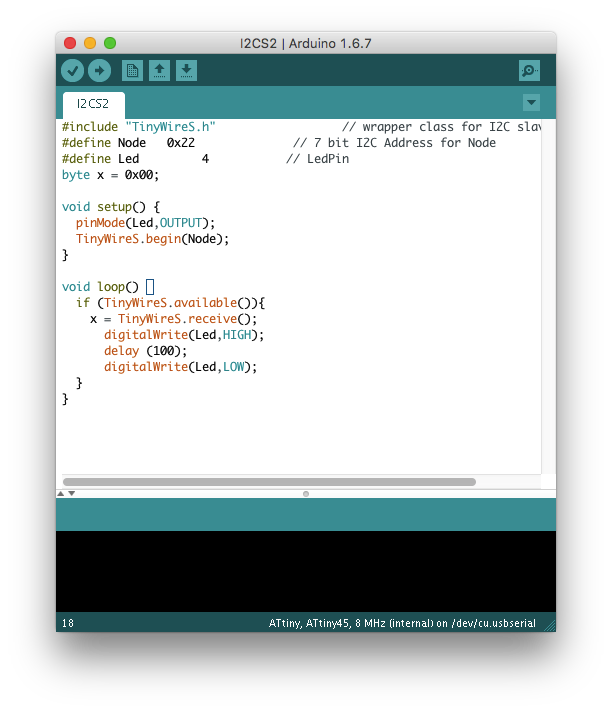612x712 pixels.
Task: Click the '#define Led' line
Action: pos(100,159)
